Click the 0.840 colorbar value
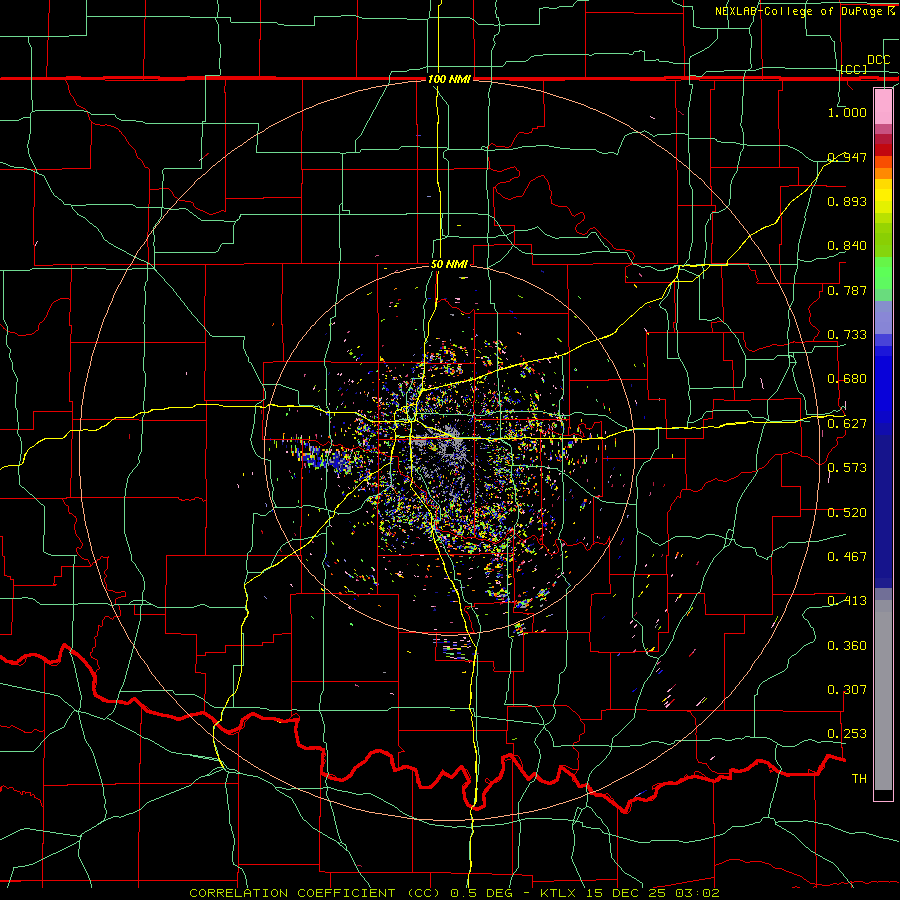 (847, 246)
